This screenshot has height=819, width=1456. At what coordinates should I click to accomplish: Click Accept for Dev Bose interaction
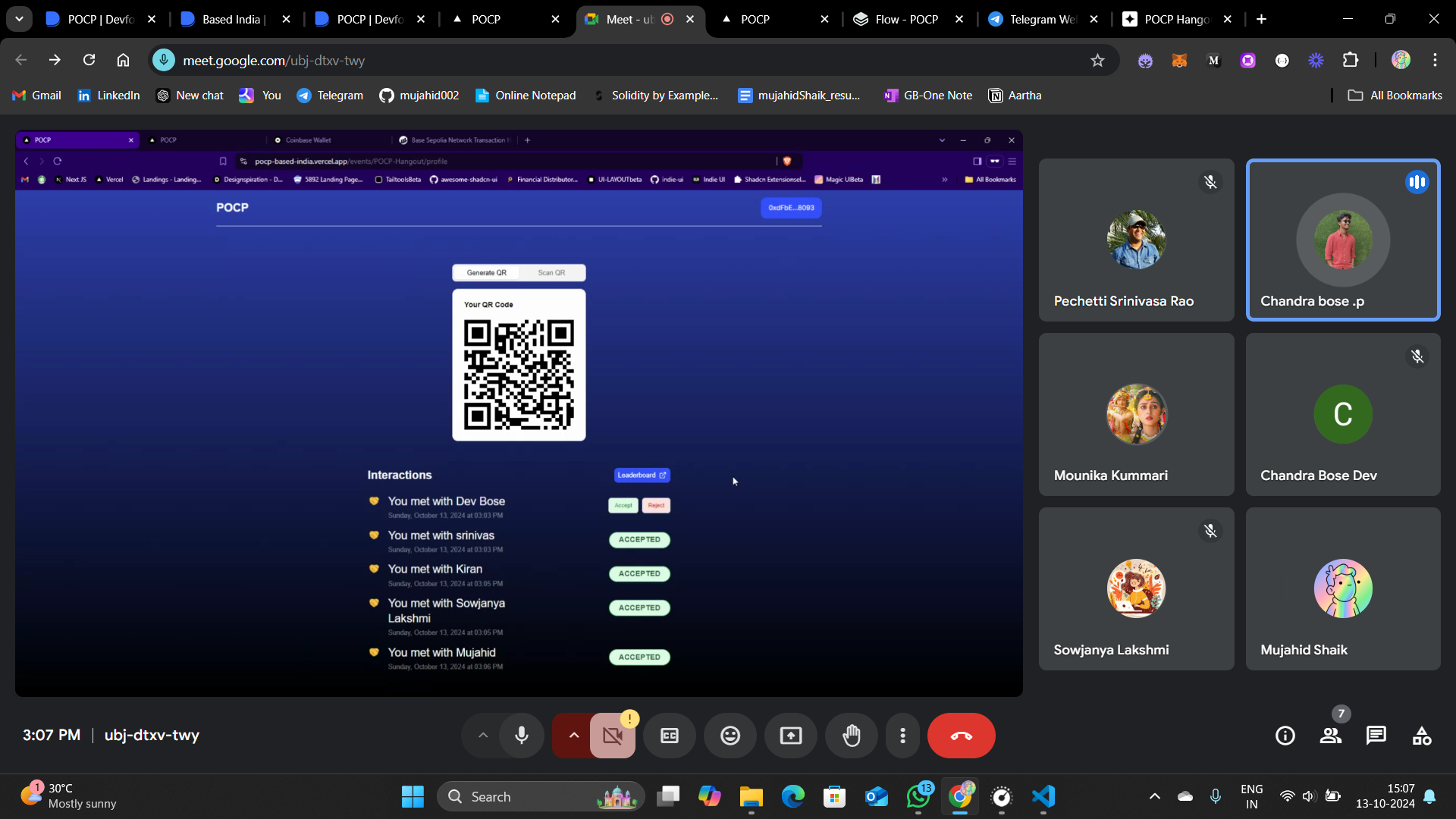point(623,506)
